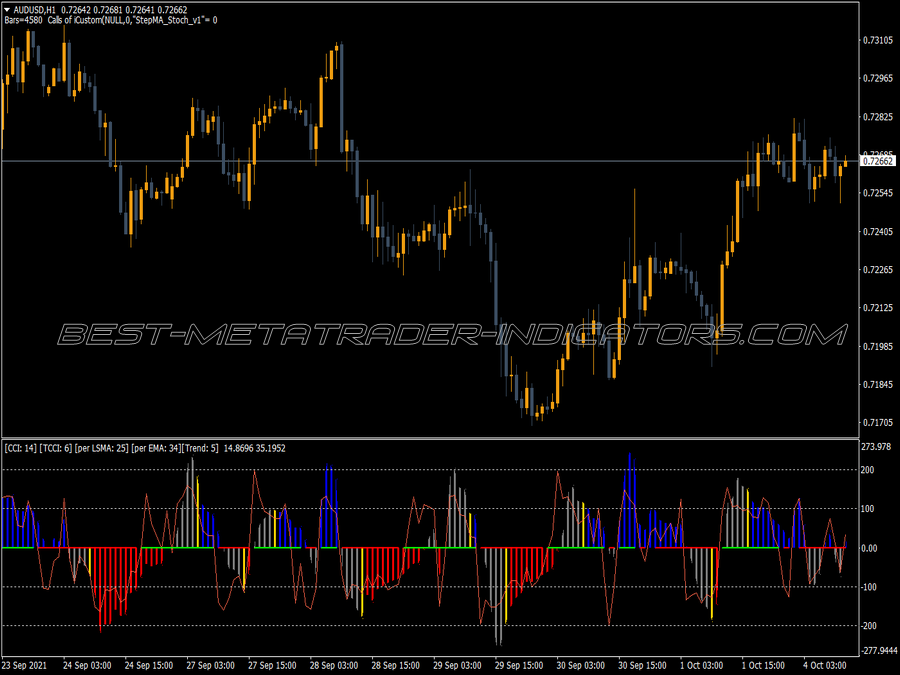Click the 27 Sep 15:00 time label

[x=272, y=666]
